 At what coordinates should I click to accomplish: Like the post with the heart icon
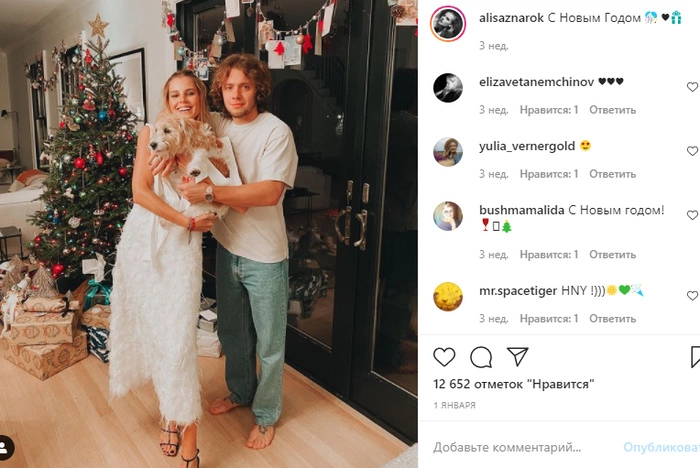(x=444, y=357)
